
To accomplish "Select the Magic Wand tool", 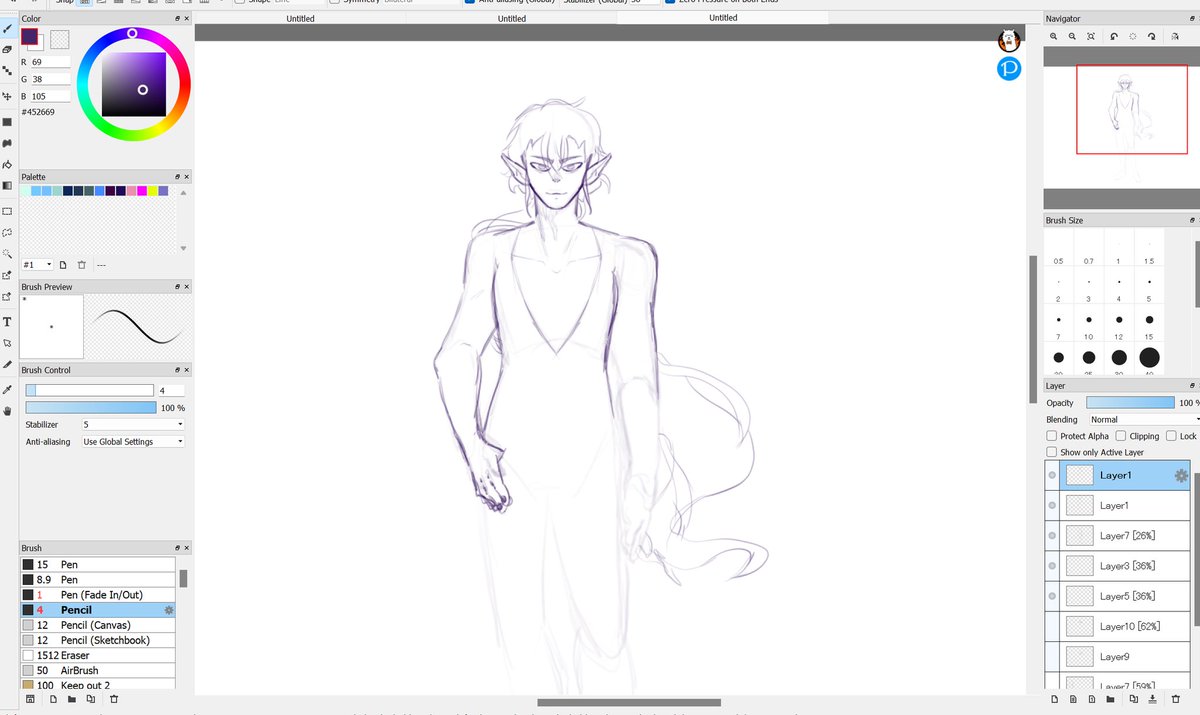I will coord(7,254).
